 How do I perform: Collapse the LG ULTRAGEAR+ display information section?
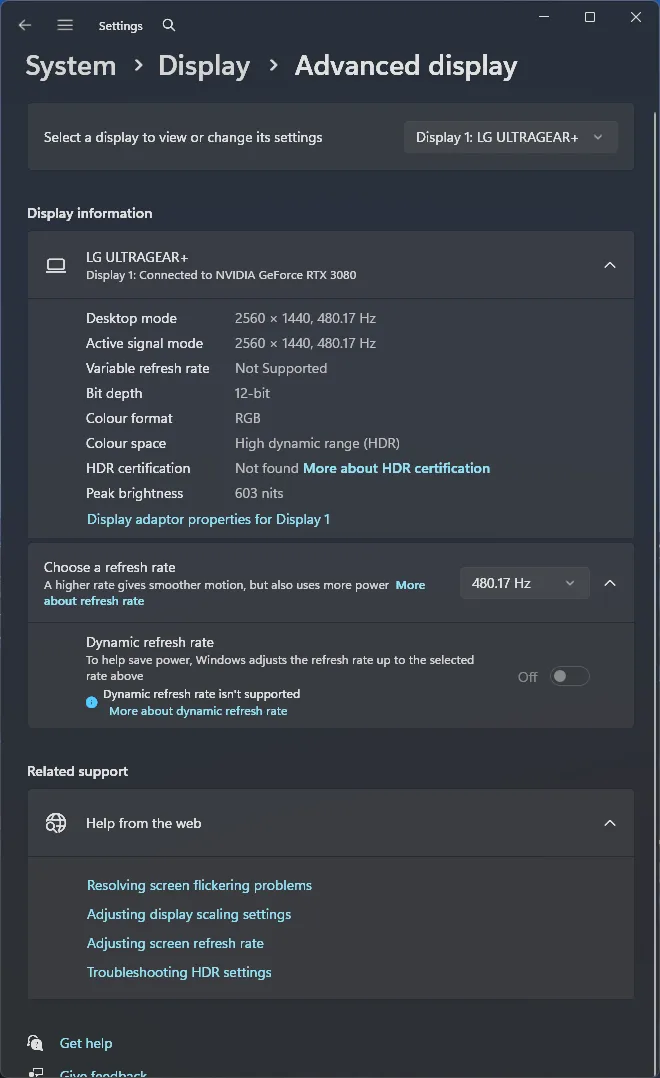(x=610, y=265)
